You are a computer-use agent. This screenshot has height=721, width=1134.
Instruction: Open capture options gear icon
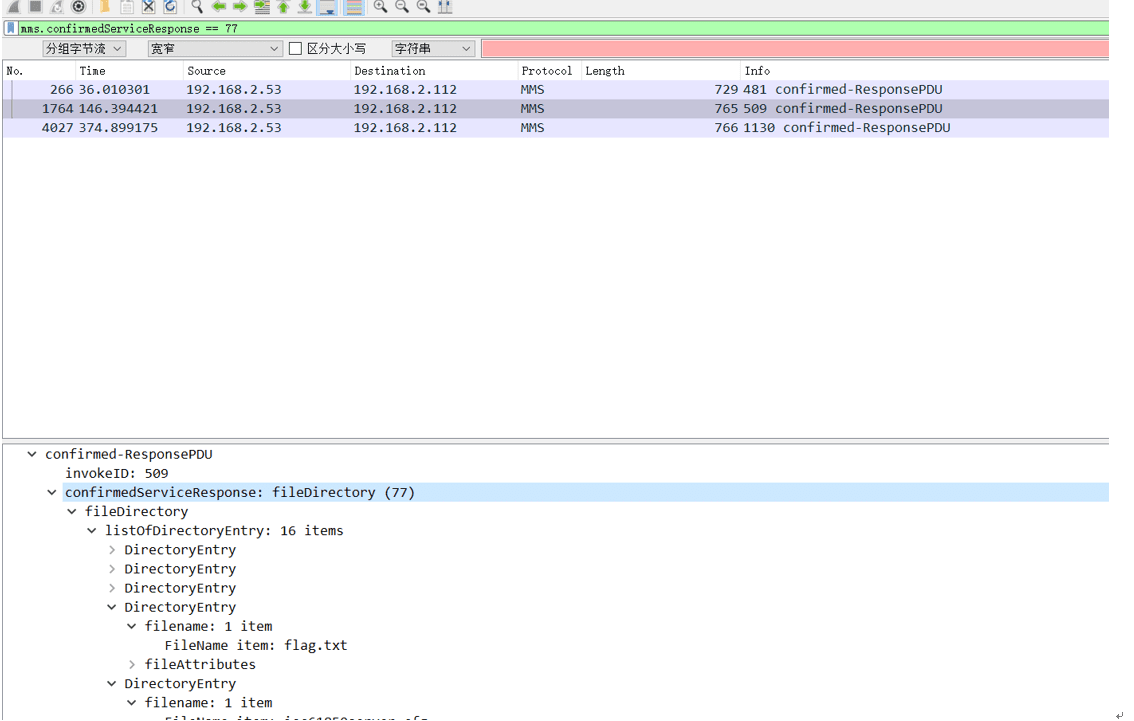pos(78,7)
